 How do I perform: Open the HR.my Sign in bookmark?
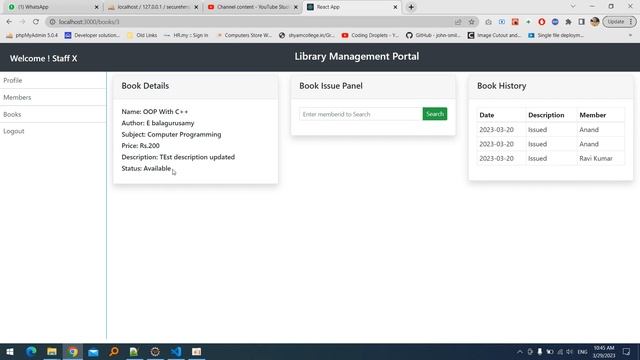[x=186, y=36]
